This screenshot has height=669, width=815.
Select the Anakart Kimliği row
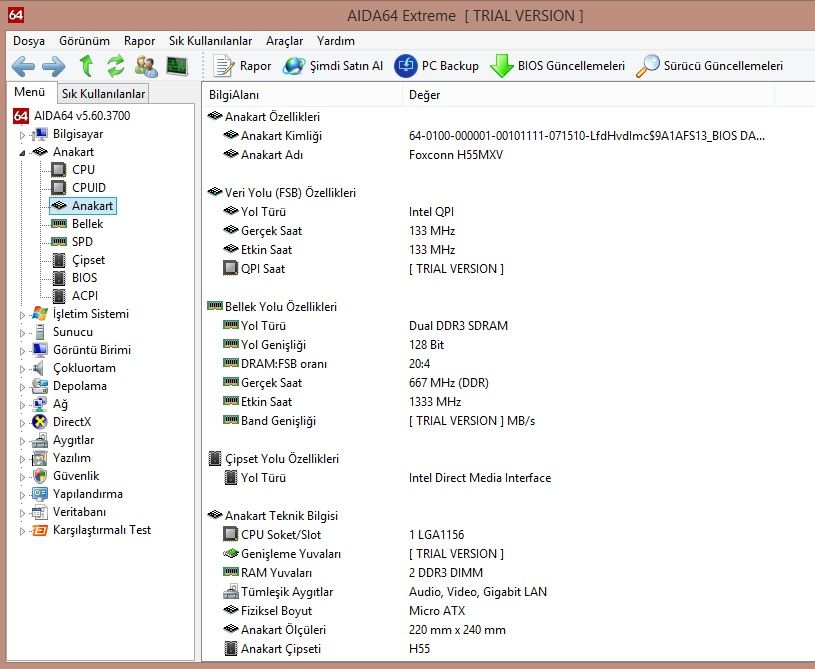point(508,136)
